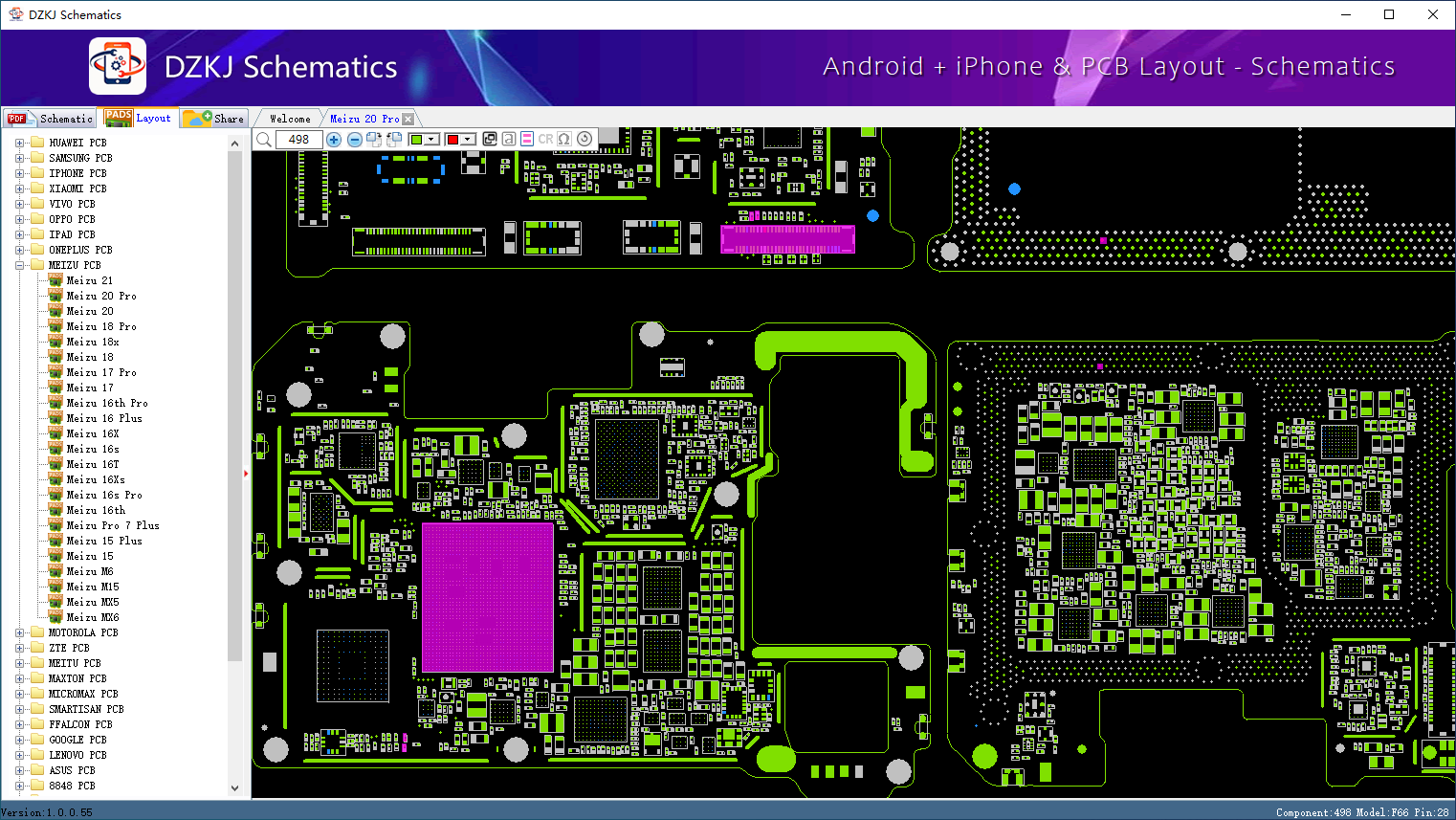Open Meizu 21 layout file

90,280
